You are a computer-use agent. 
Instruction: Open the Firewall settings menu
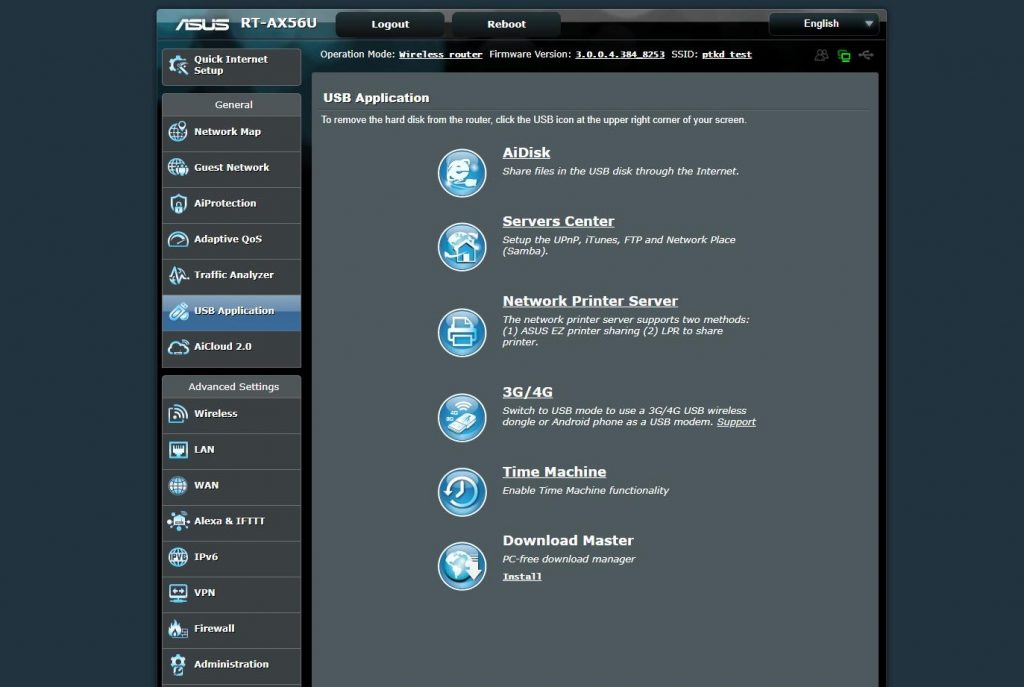click(x=232, y=629)
